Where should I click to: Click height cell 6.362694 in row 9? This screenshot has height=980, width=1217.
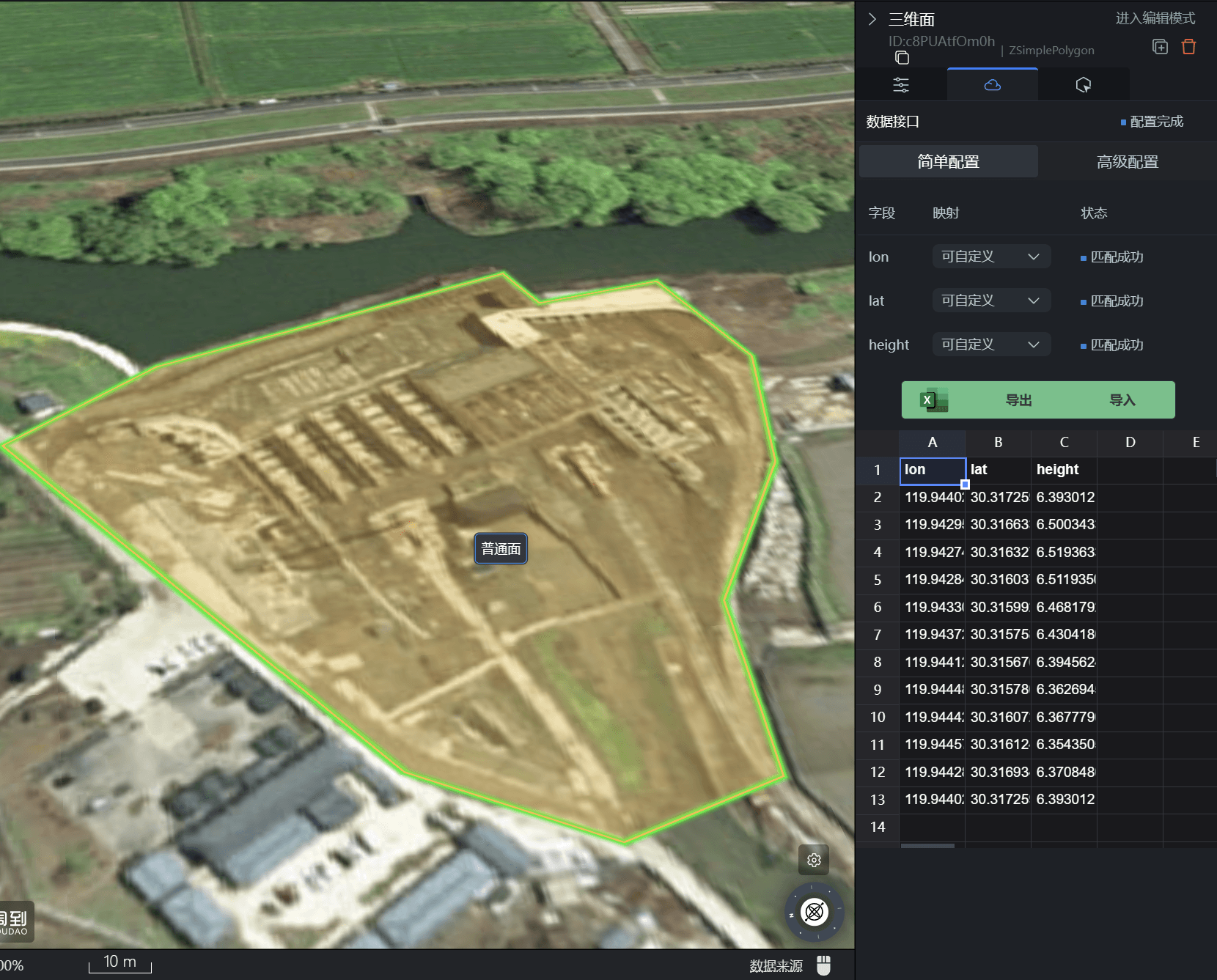tap(1064, 690)
